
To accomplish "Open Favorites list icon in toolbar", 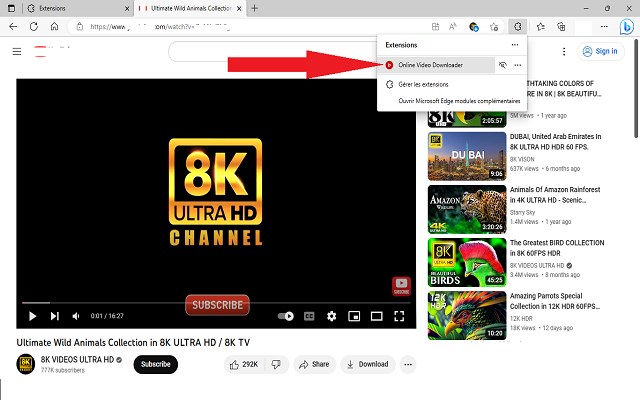I will point(541,27).
